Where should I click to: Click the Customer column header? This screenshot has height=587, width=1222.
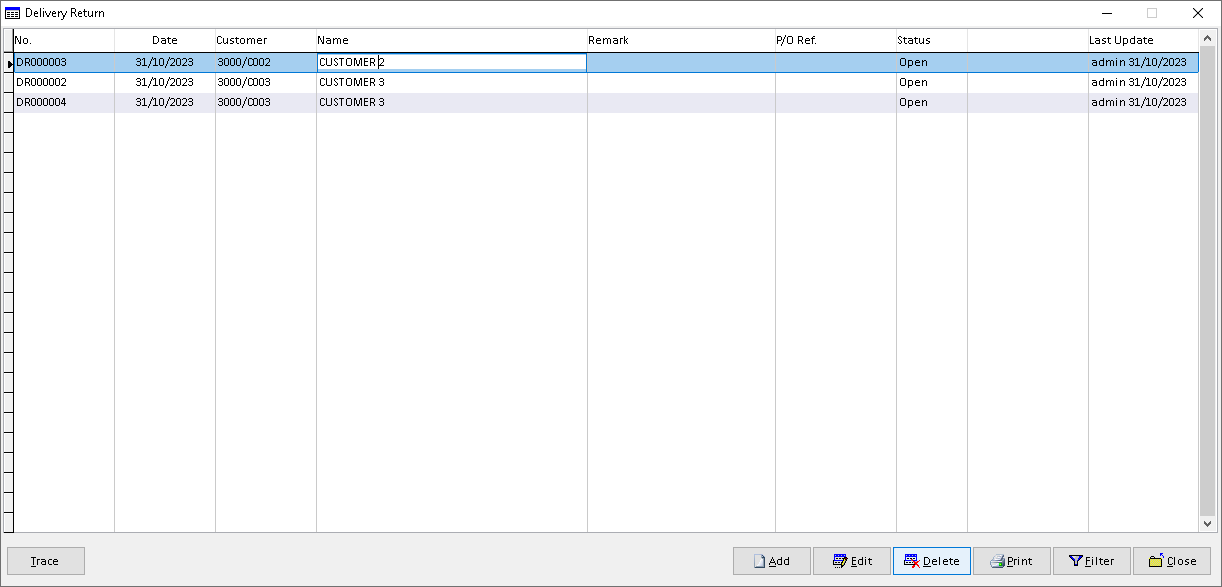266,40
